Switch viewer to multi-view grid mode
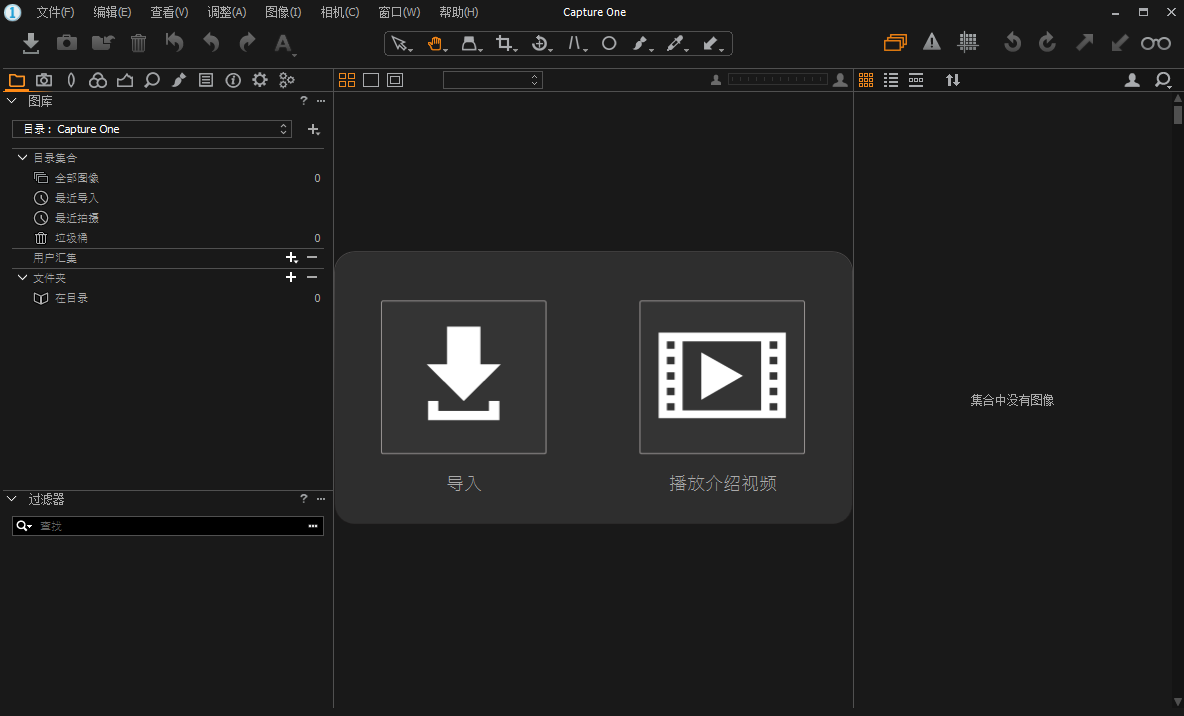This screenshot has width=1184, height=716. tap(347, 80)
